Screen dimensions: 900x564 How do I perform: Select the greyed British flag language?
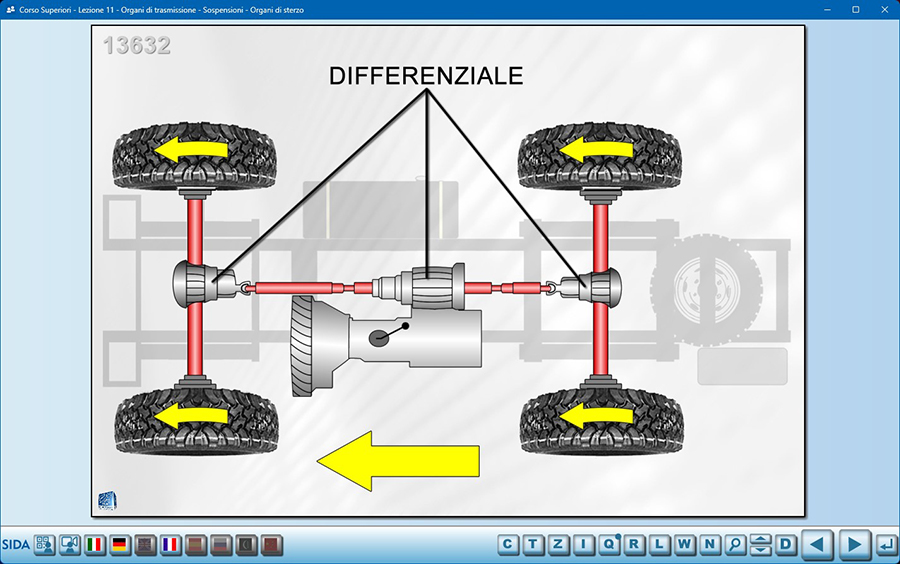coord(146,545)
